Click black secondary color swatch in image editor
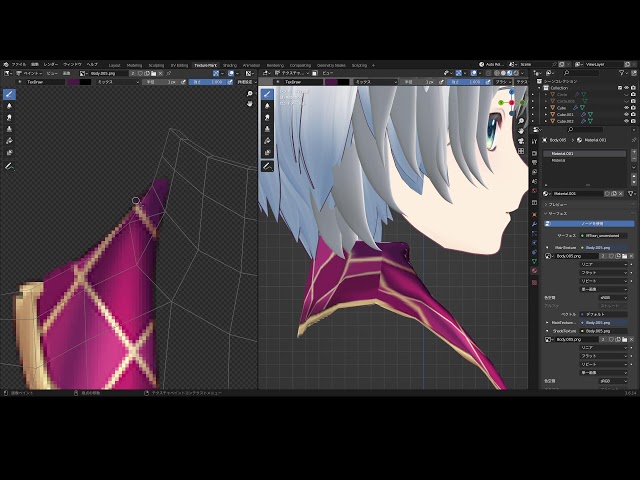640x480 pixels. [85, 82]
